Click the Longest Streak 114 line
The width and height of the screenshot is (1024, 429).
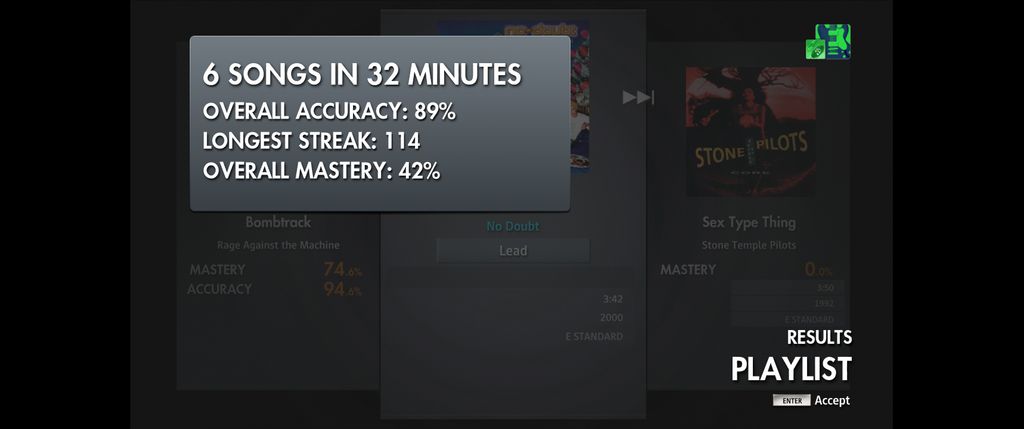pos(312,141)
